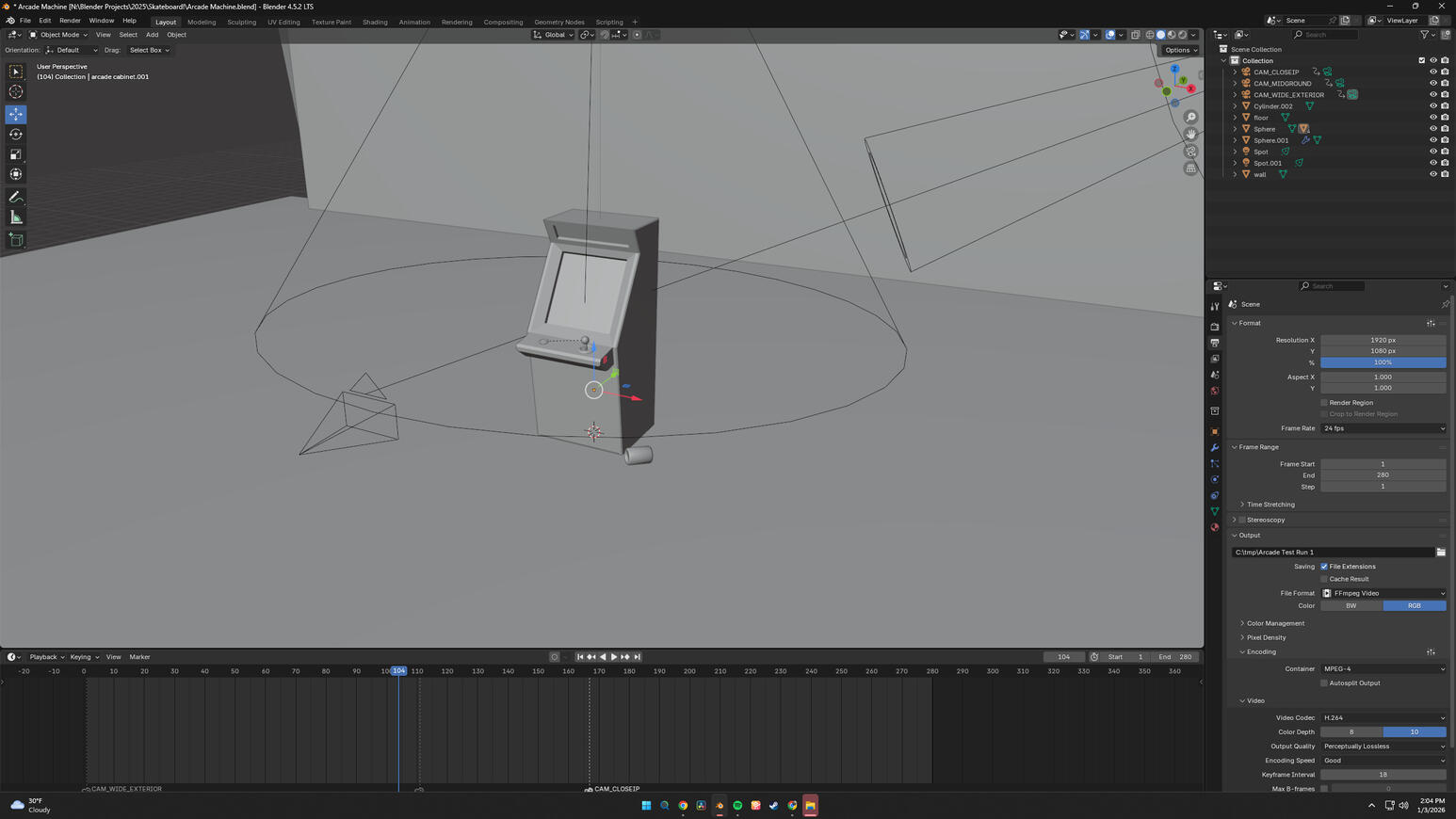Open the viewport Options button
The width and height of the screenshot is (1456, 819).
(1180, 50)
